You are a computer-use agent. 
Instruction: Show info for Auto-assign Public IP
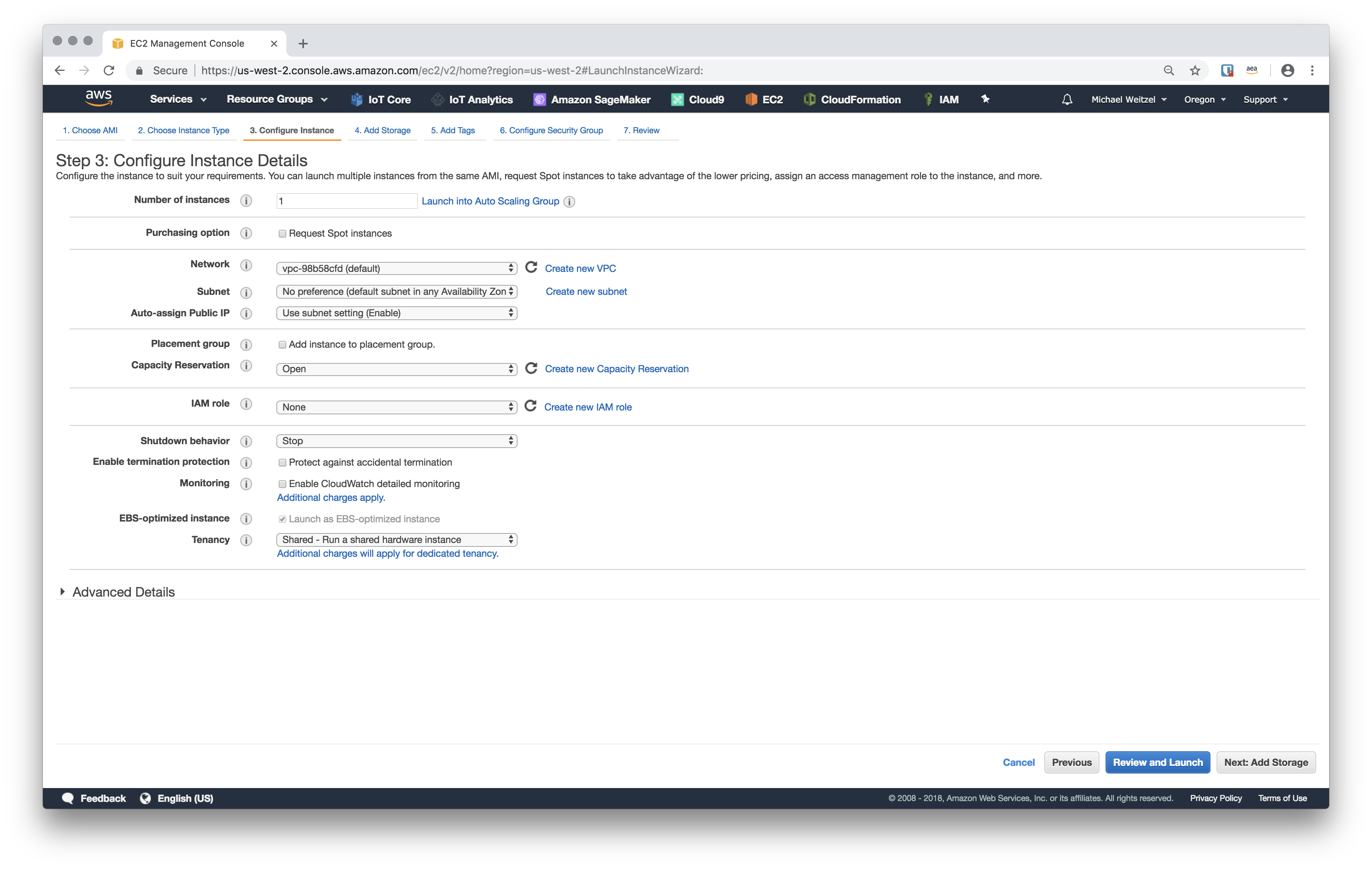tap(246, 314)
